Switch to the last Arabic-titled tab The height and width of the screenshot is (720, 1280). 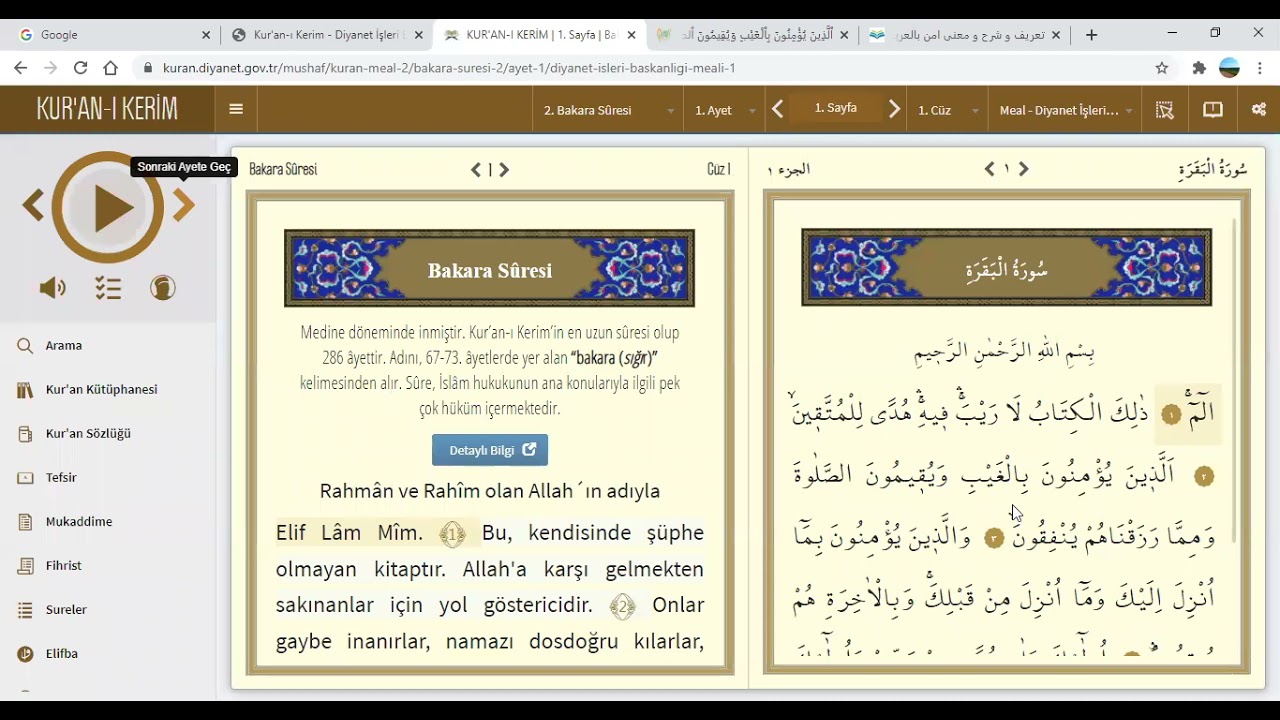(x=964, y=34)
